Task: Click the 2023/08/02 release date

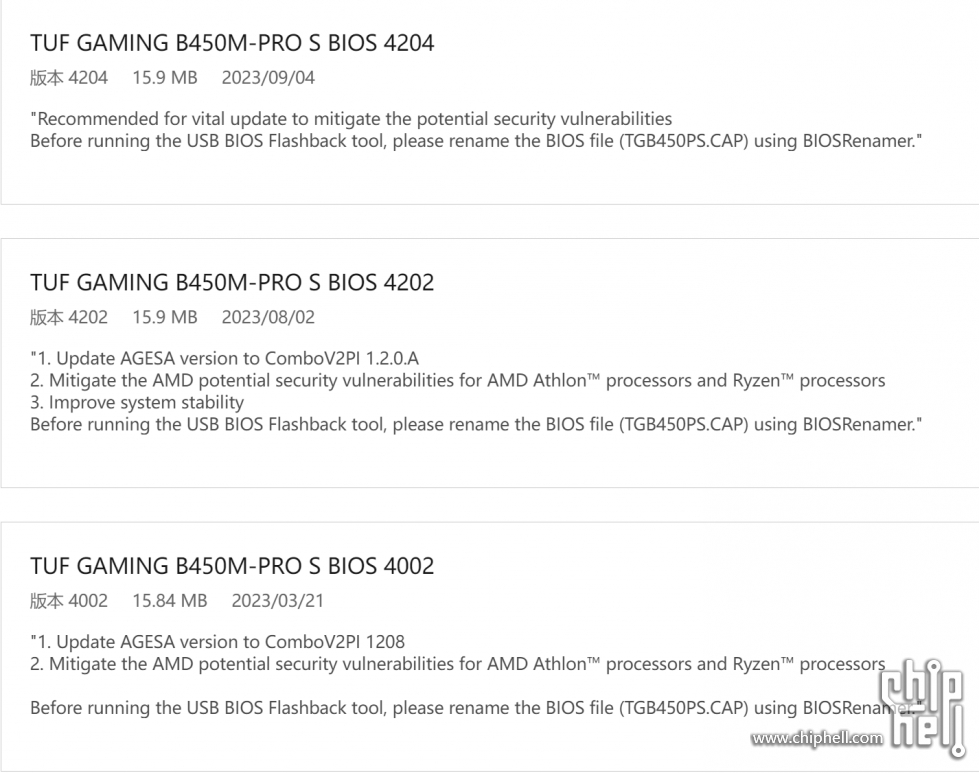Action: pyautogui.click(x=268, y=317)
